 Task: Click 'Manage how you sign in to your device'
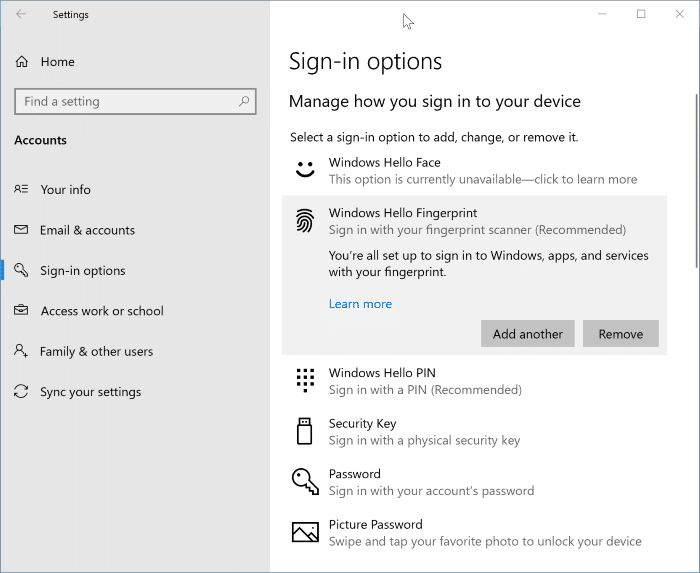(435, 101)
